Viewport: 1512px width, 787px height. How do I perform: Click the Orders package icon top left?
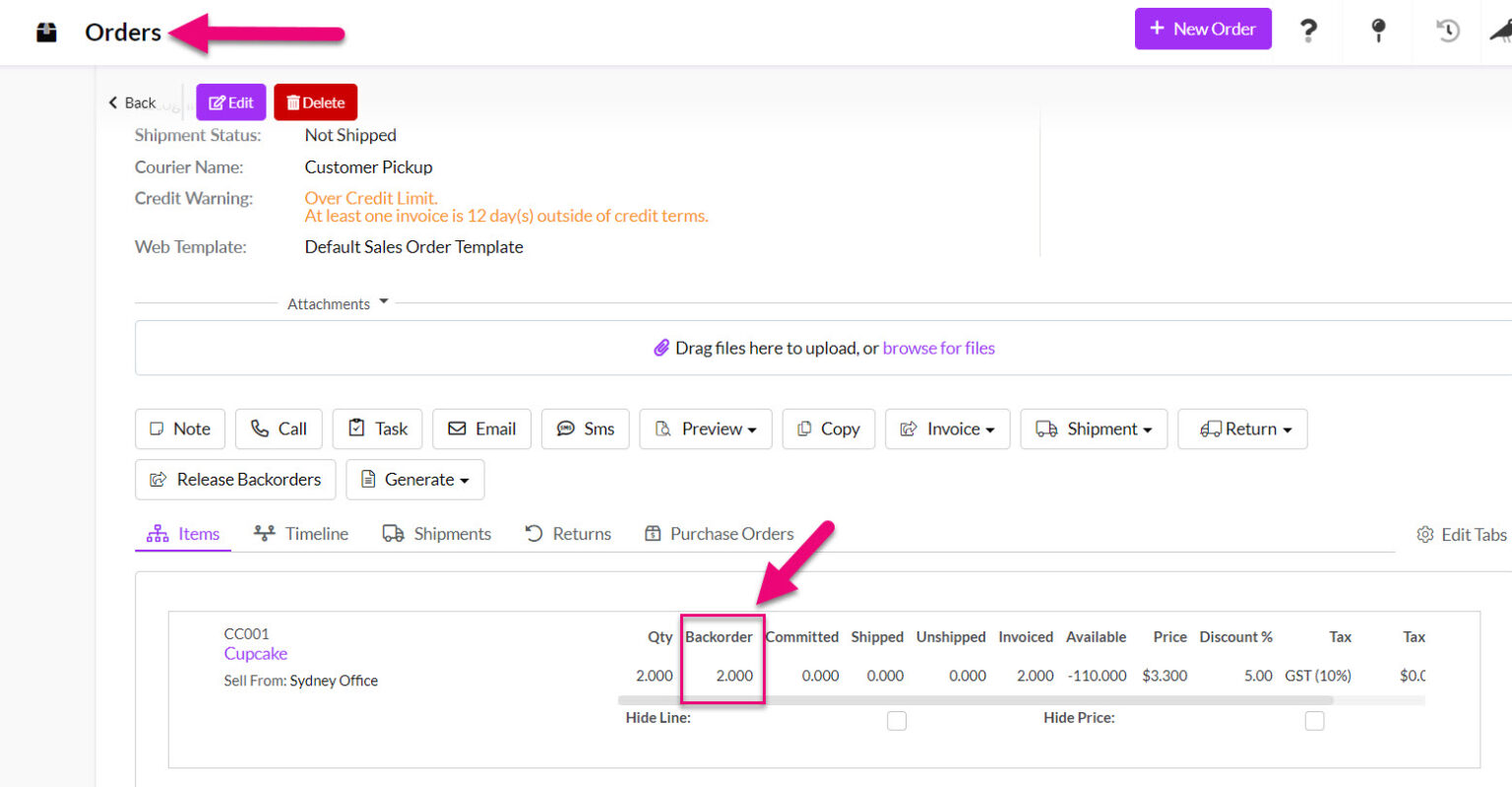point(45,31)
